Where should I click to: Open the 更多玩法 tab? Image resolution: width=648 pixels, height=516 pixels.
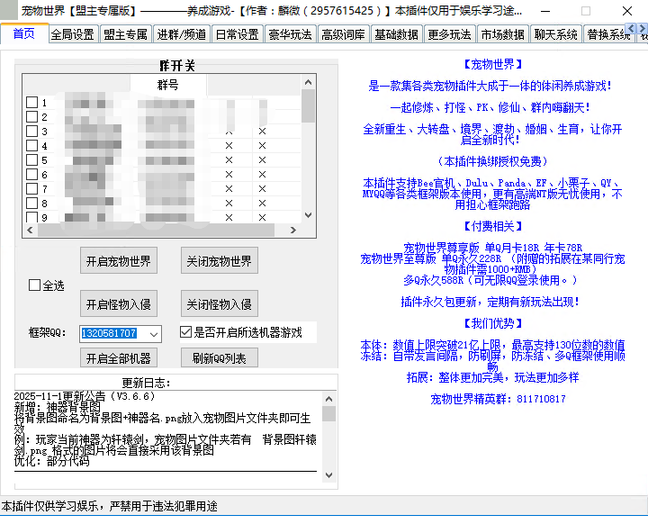[450, 35]
